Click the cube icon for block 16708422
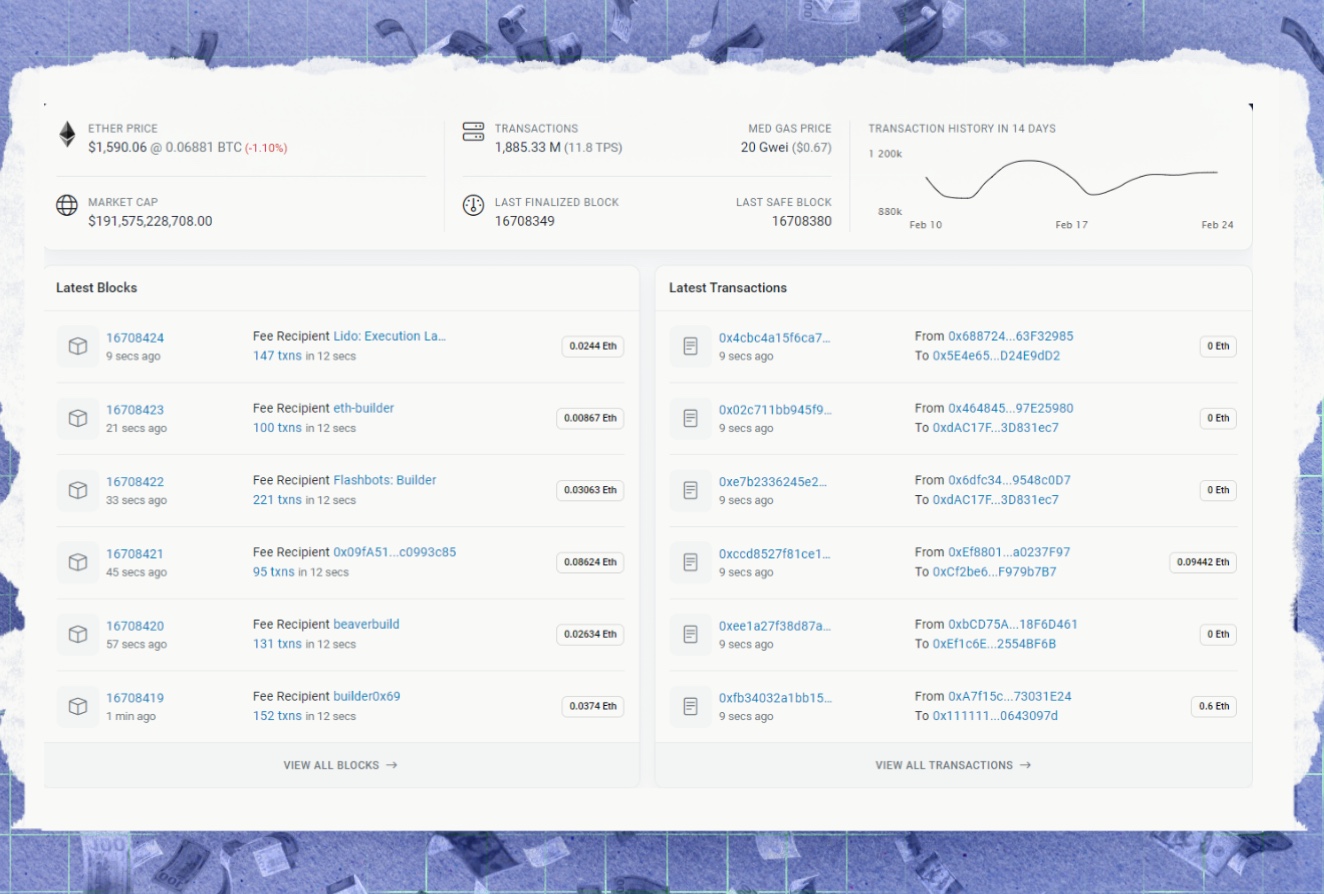This screenshot has width=1324, height=894. pos(78,490)
